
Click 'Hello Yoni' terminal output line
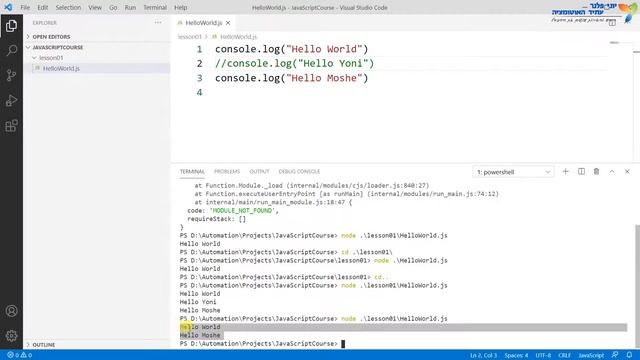point(198,302)
